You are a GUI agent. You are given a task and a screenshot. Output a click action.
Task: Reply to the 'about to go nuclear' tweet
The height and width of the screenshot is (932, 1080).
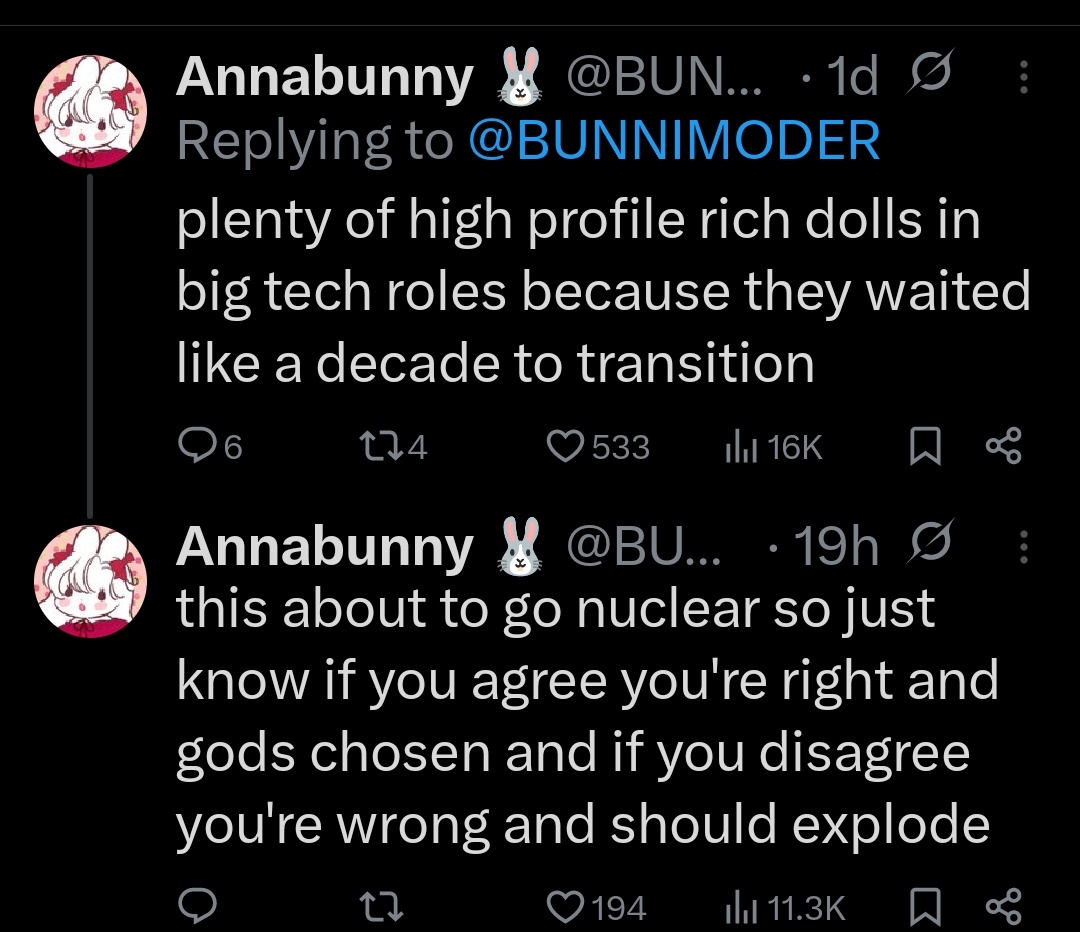tap(194, 907)
